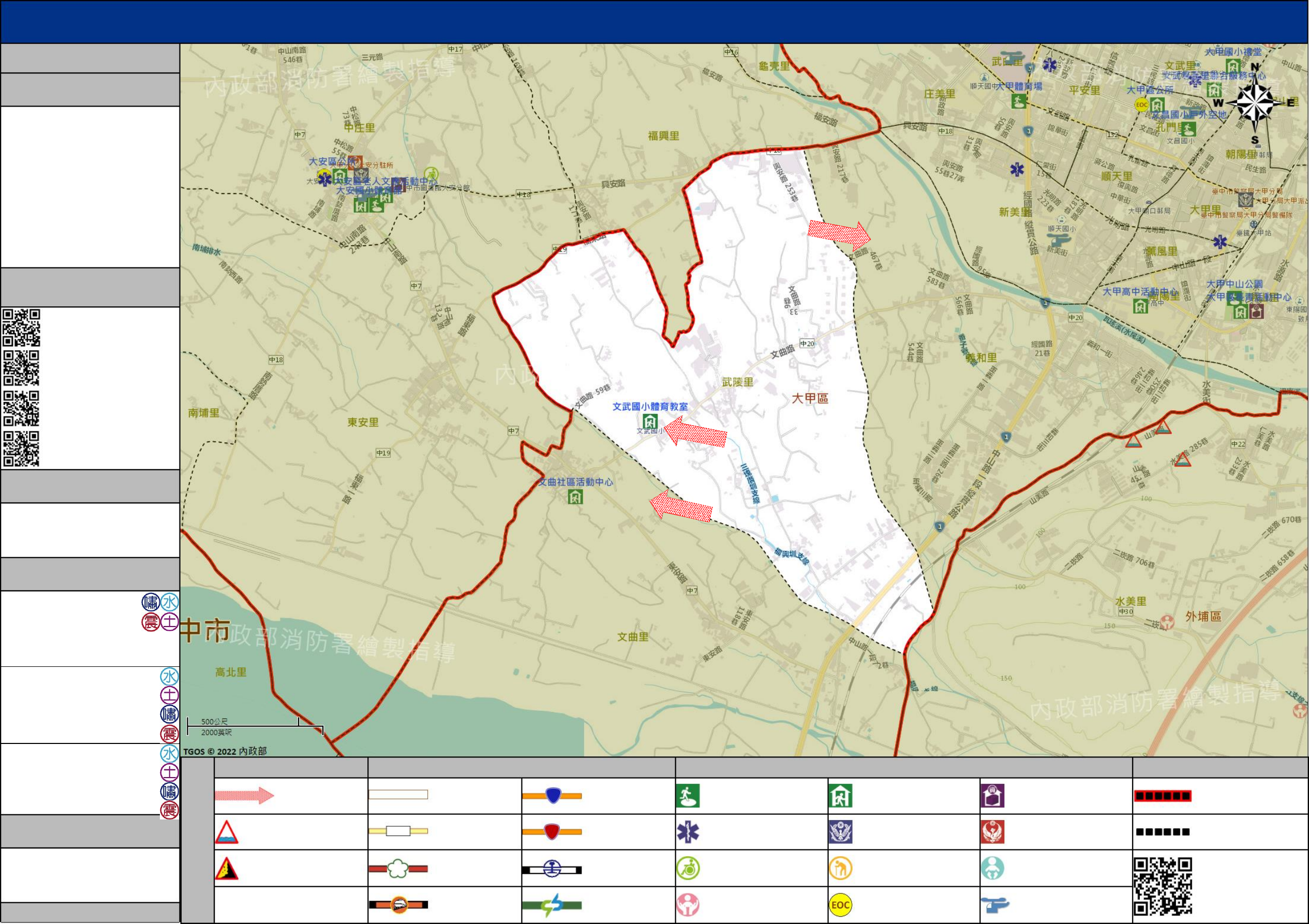Image resolution: width=1309 pixels, height=924 pixels.
Task: Select the green house indoor shelter legend icon
Action: click(x=840, y=796)
